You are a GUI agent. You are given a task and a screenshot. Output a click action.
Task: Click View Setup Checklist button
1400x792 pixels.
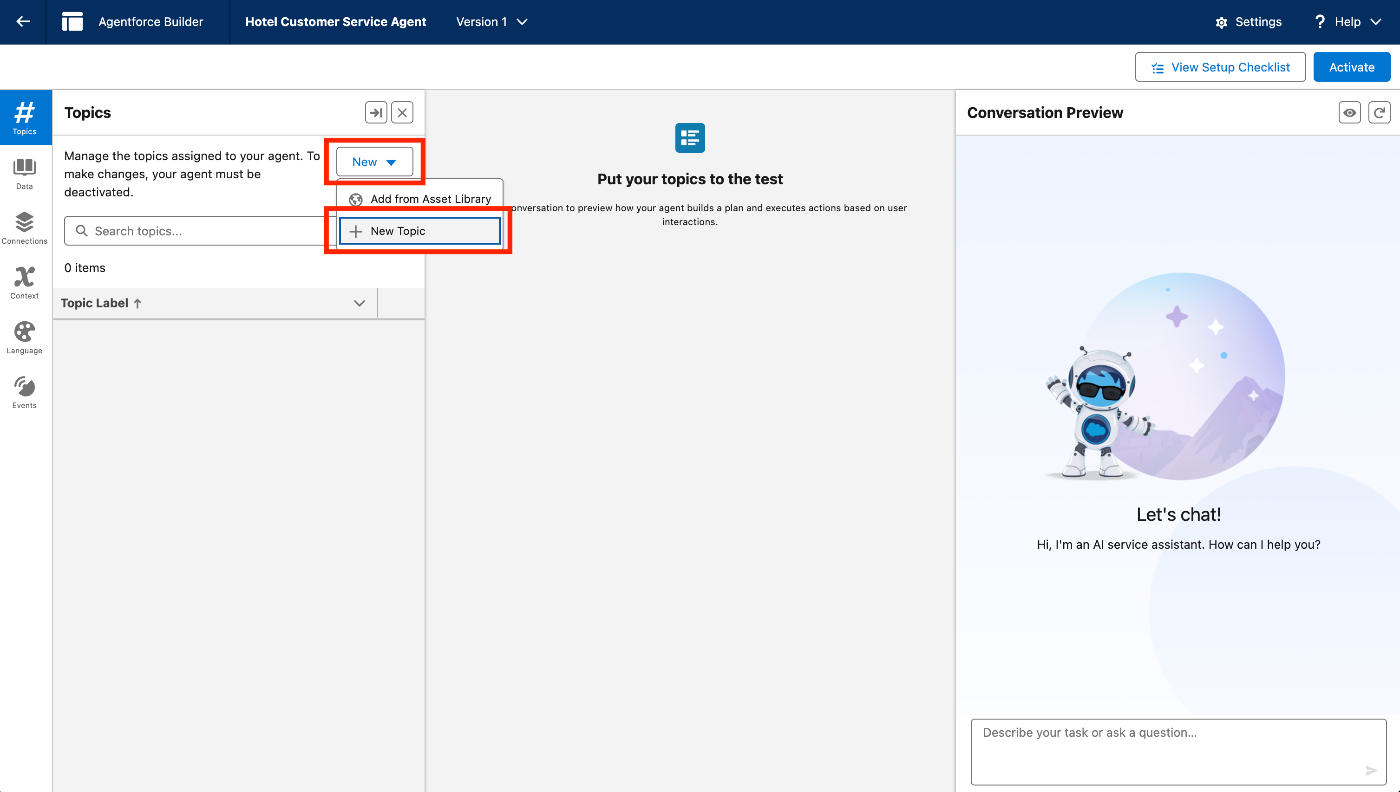(x=1220, y=67)
